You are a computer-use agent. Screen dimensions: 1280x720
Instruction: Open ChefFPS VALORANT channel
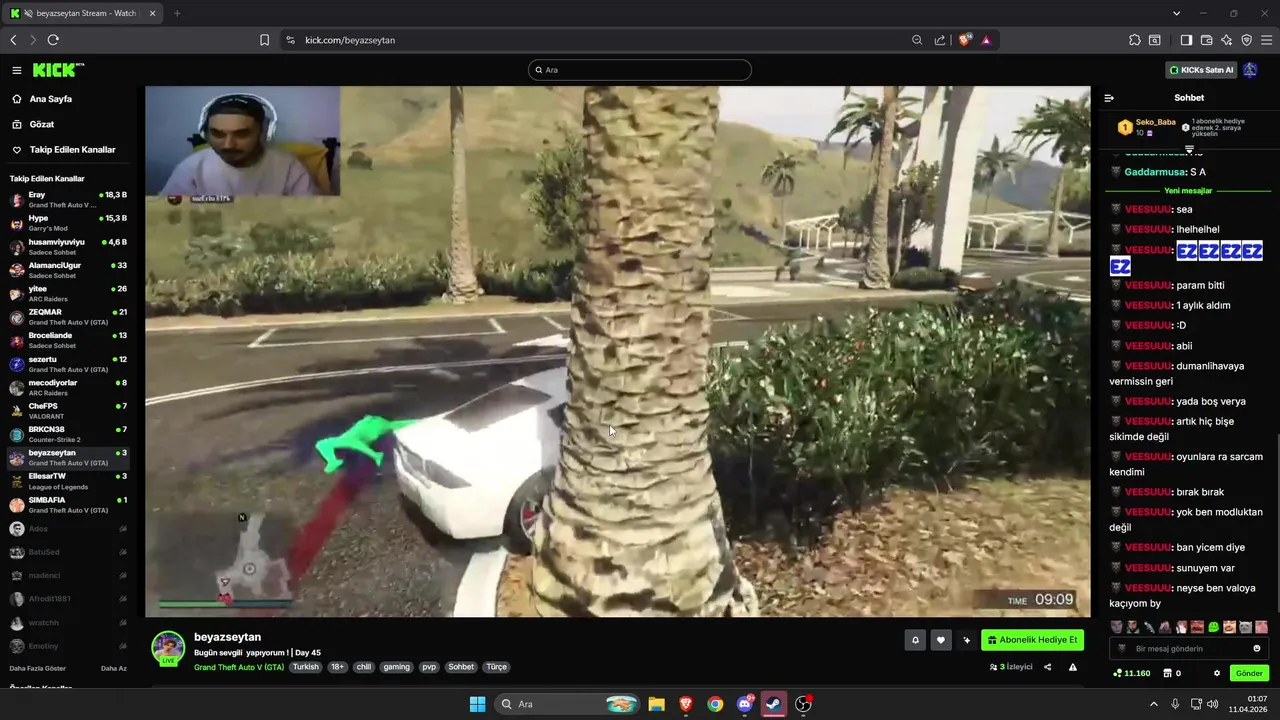pyautogui.click(x=68, y=410)
